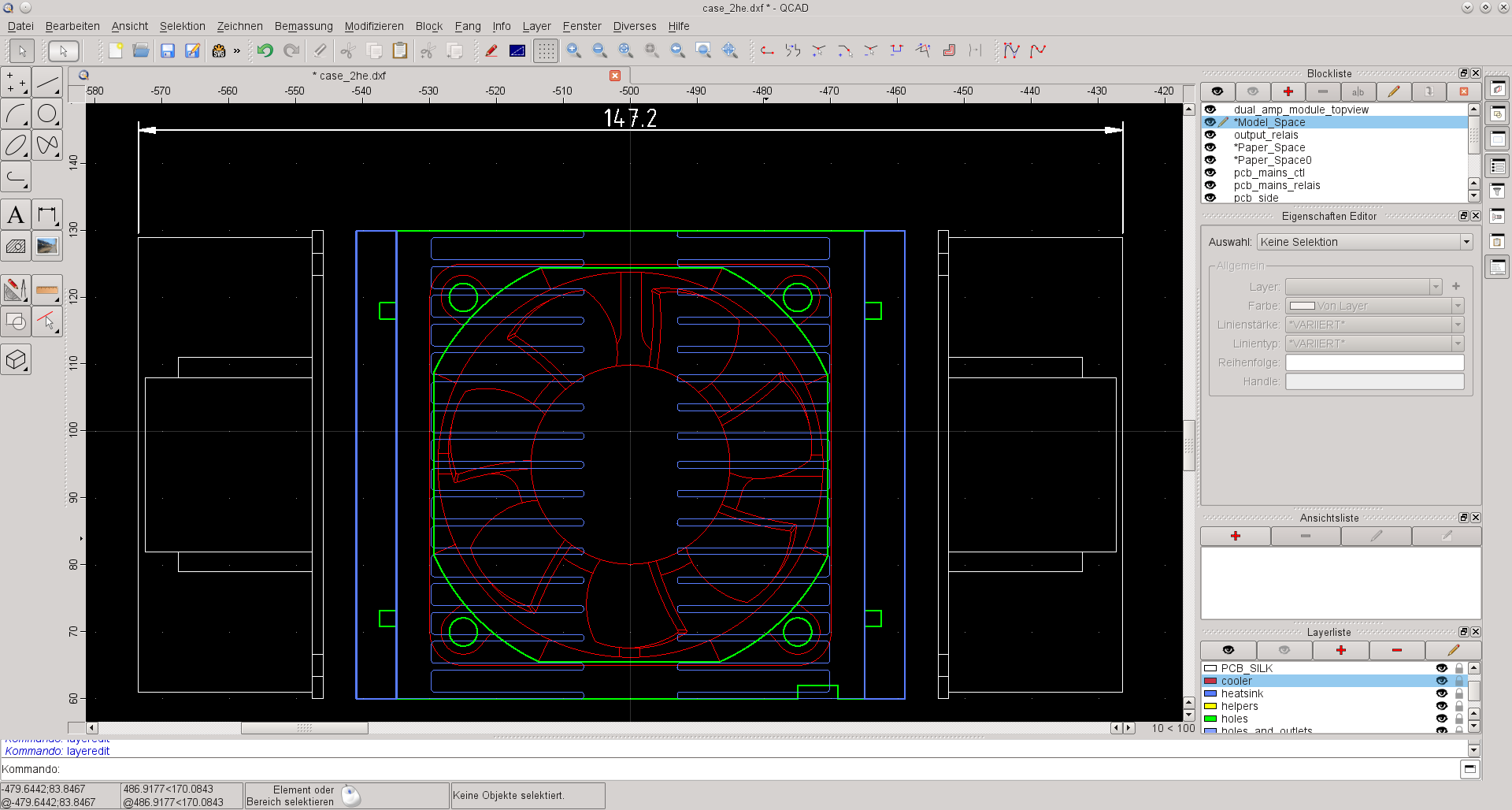
Task: Open the Bearbeiten menu
Action: click(x=72, y=26)
